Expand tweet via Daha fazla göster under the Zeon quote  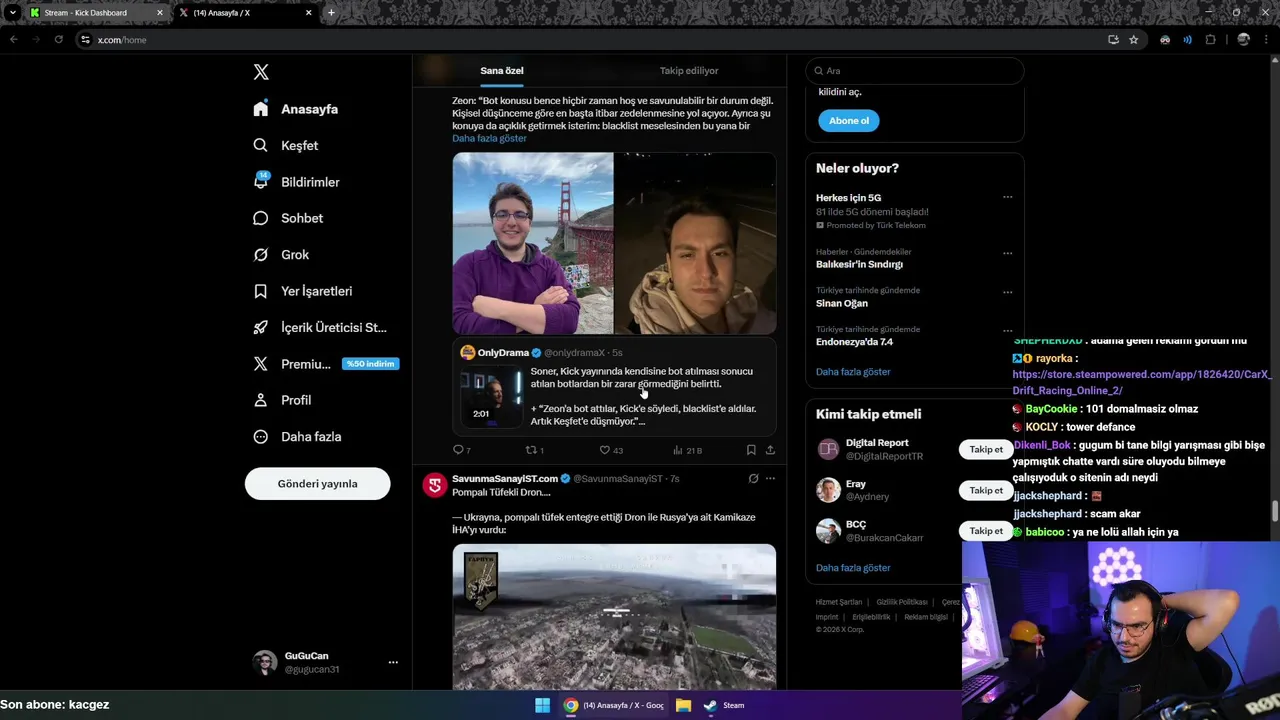(489, 138)
